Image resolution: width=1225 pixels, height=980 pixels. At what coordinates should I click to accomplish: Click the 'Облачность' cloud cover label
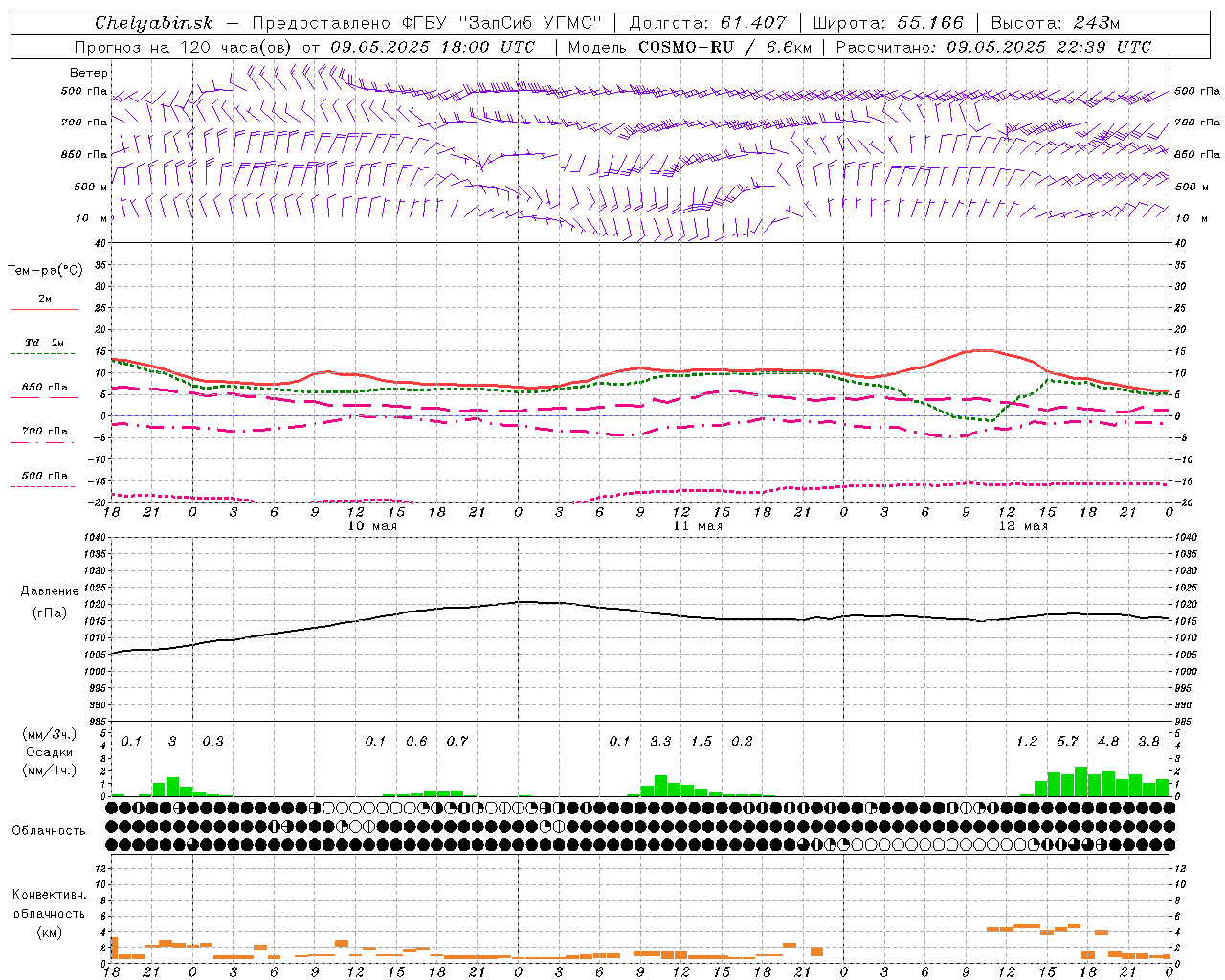[49, 831]
